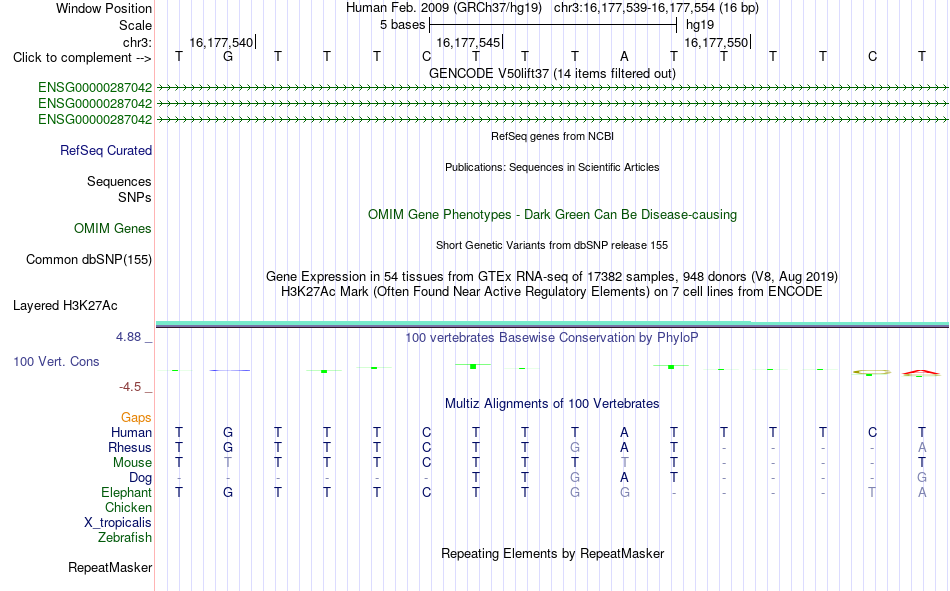This screenshot has width=950, height=591.
Task: Open the first ENSG00000287042 transcript label
Action: point(95,87)
